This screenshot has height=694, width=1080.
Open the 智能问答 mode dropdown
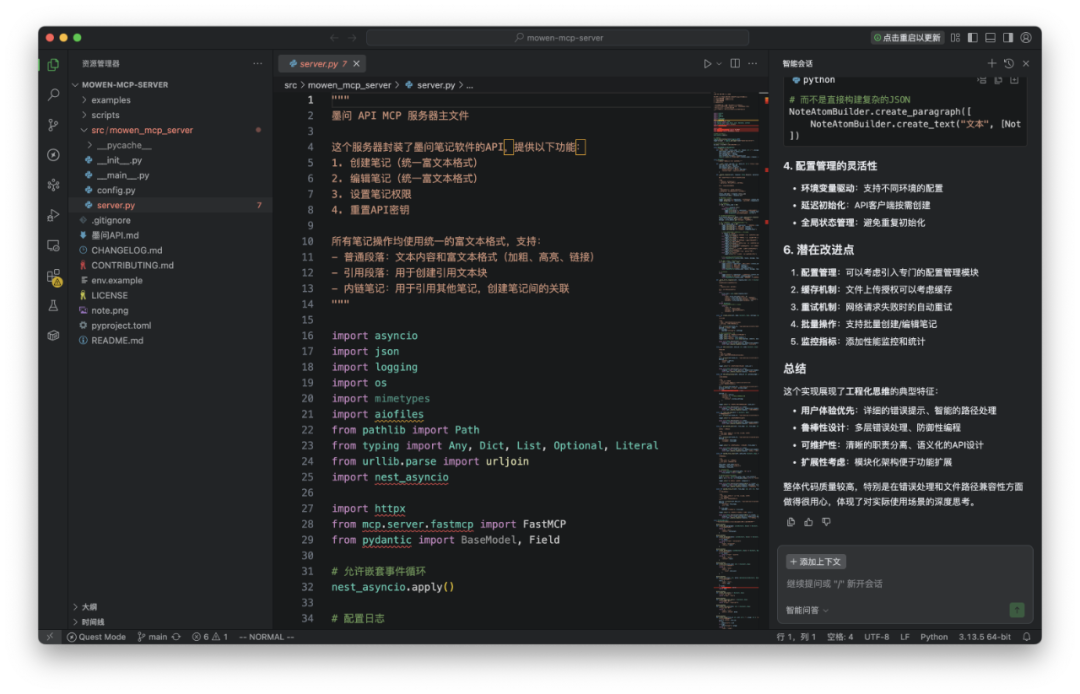click(807, 610)
